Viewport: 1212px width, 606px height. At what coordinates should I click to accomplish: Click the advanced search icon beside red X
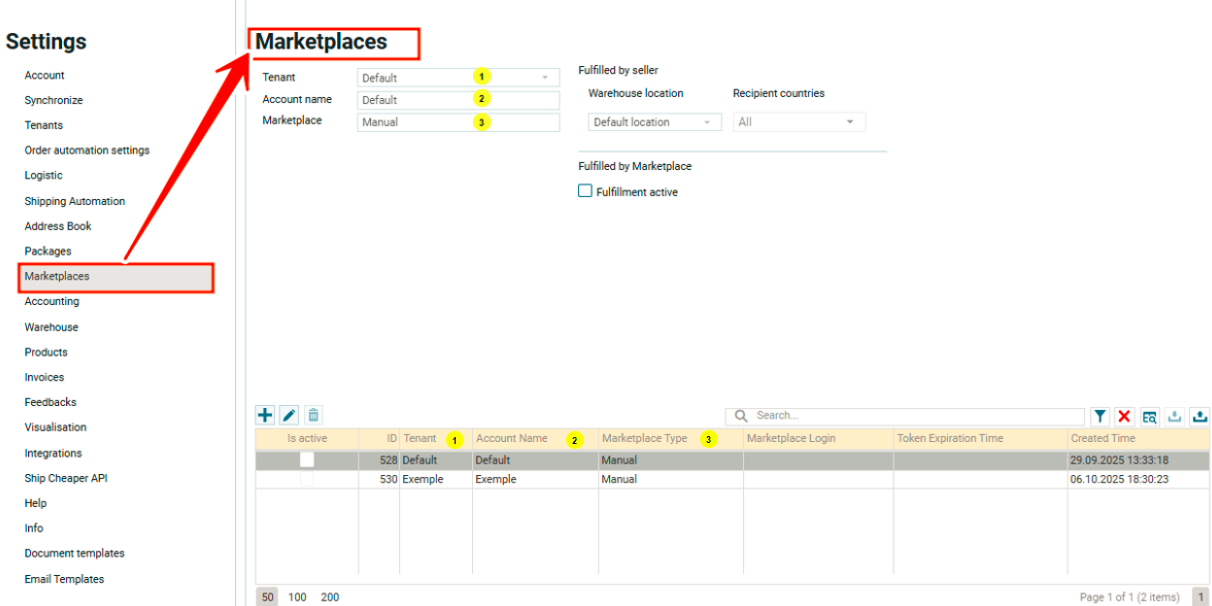(1150, 416)
